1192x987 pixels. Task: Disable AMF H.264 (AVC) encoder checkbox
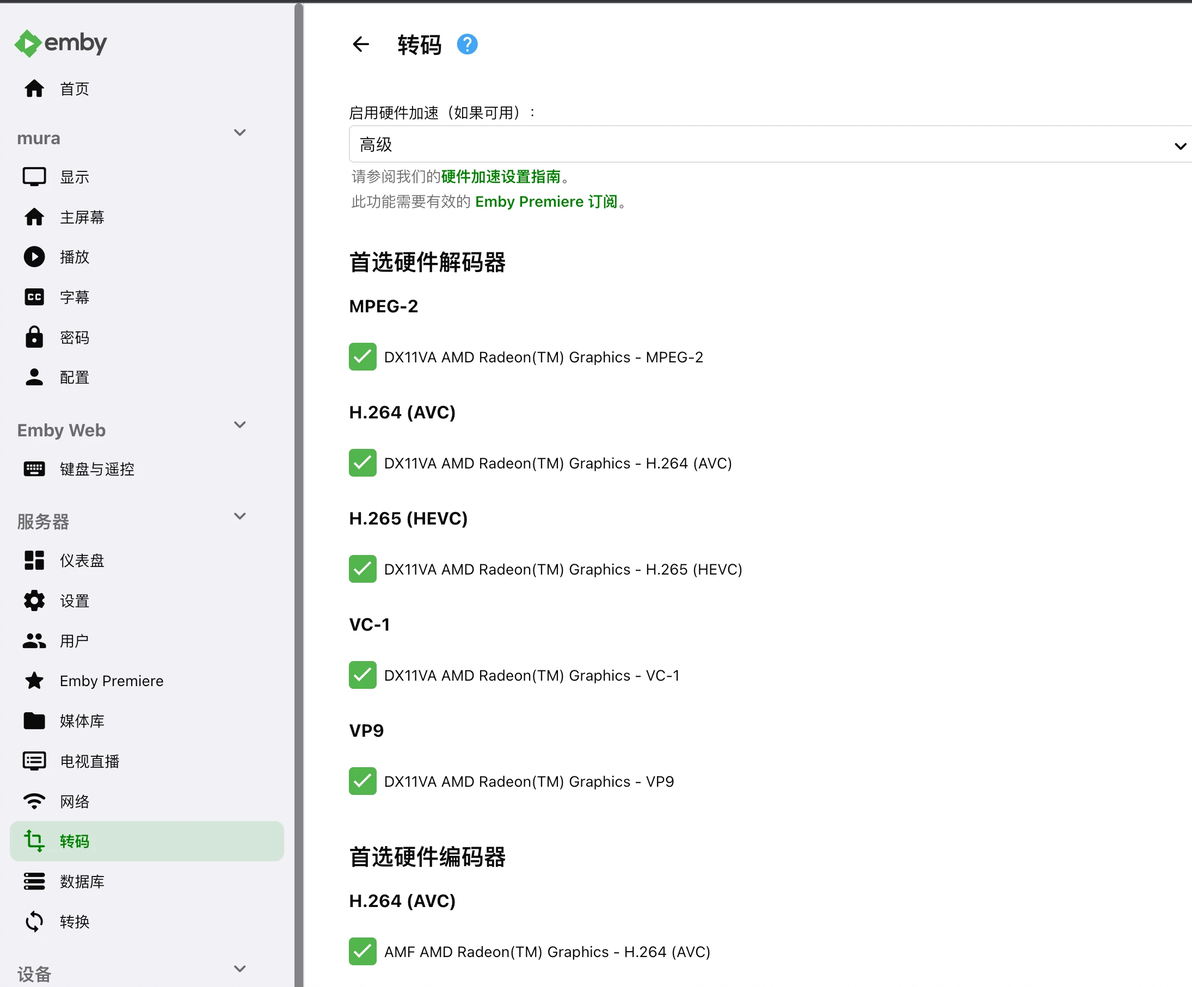tap(363, 951)
